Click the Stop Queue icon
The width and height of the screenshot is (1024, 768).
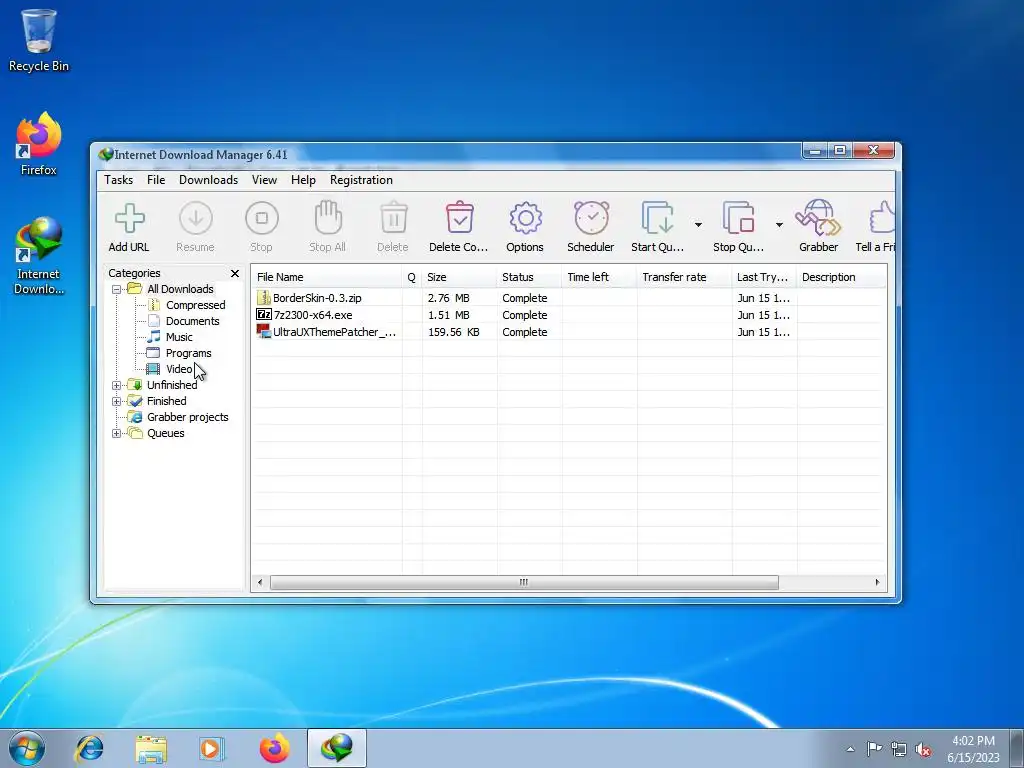738,217
